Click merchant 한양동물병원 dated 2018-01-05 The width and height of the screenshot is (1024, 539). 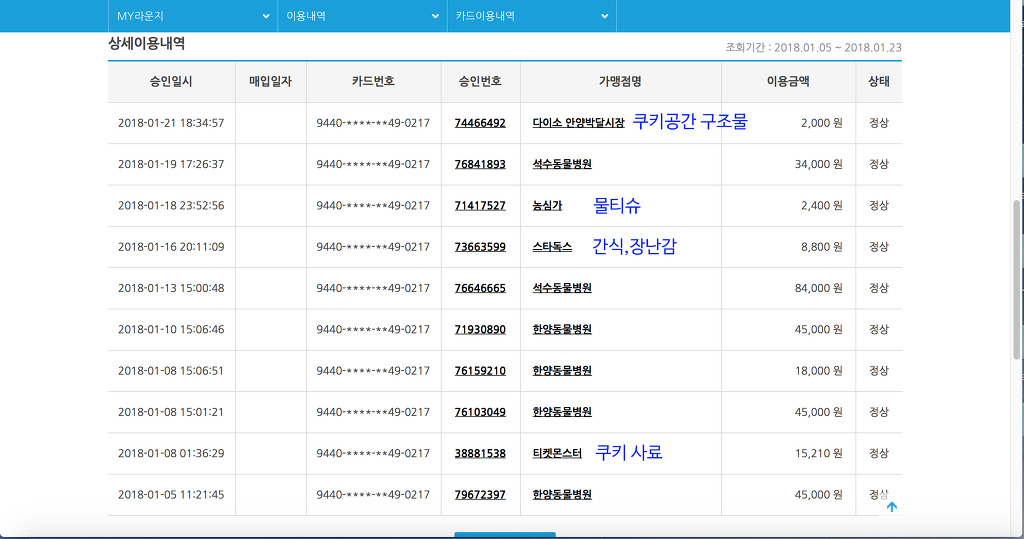tap(562, 495)
